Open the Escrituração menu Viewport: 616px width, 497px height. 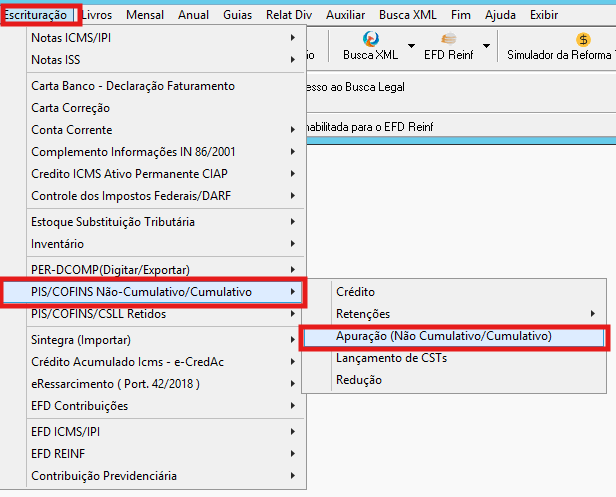[x=36, y=15]
